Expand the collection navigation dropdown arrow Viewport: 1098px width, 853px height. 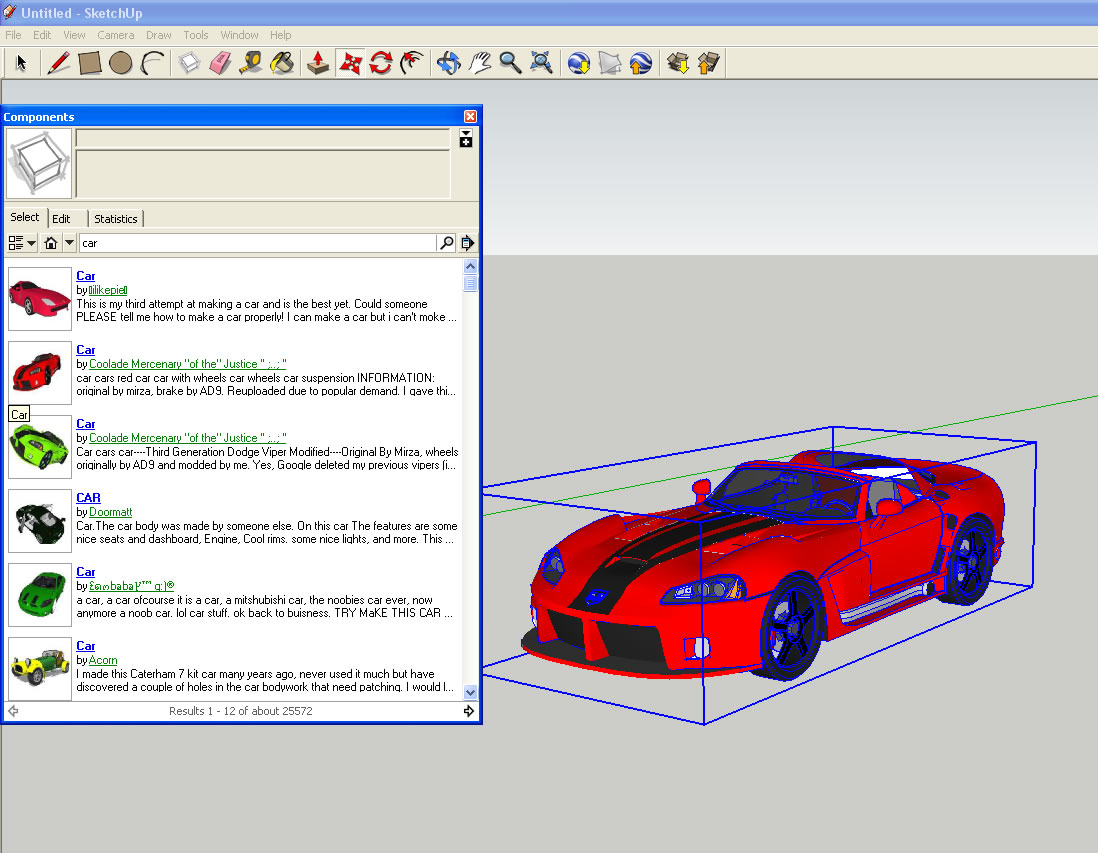[69, 243]
